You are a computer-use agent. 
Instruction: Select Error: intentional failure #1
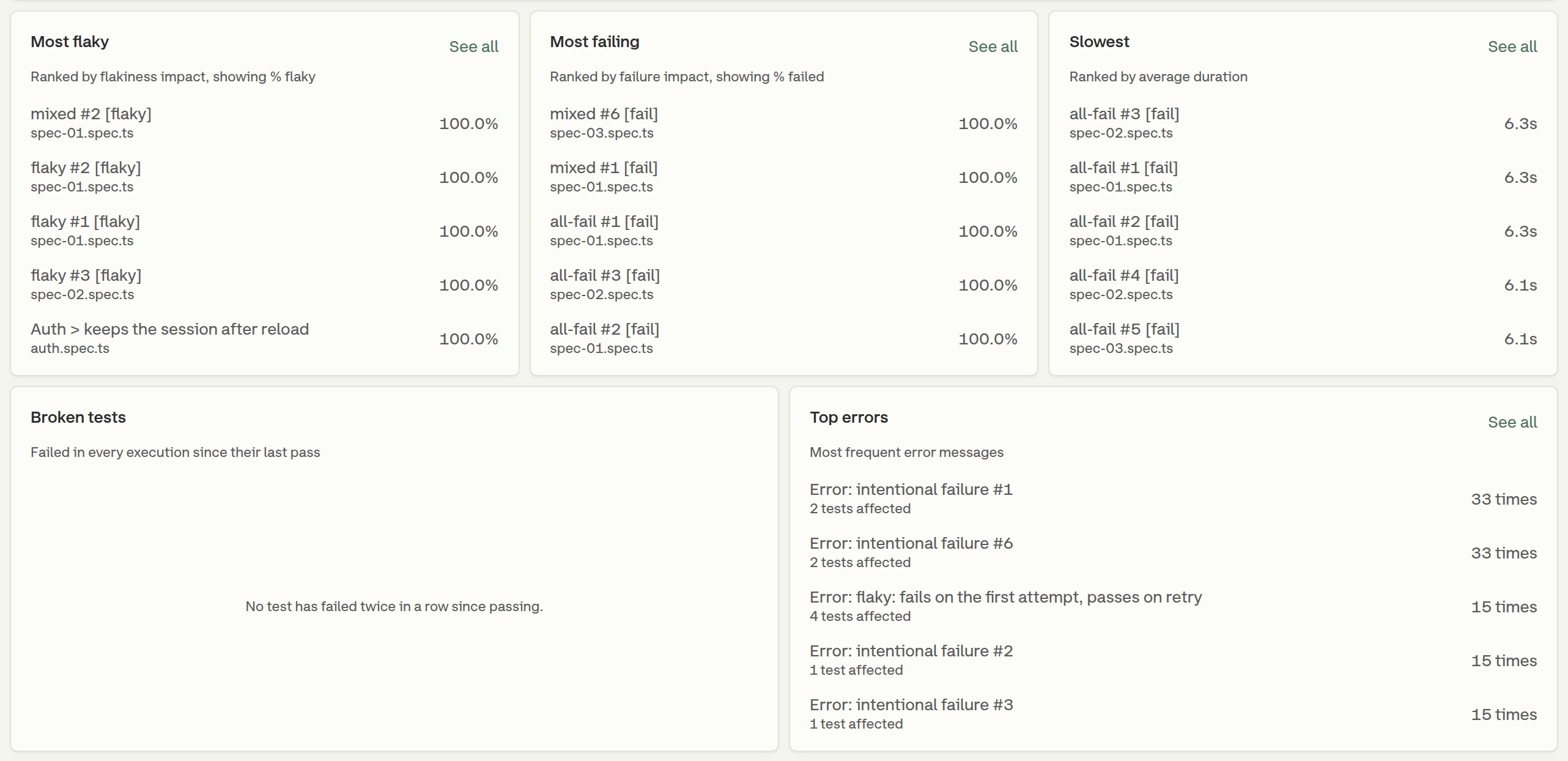pos(1173,499)
